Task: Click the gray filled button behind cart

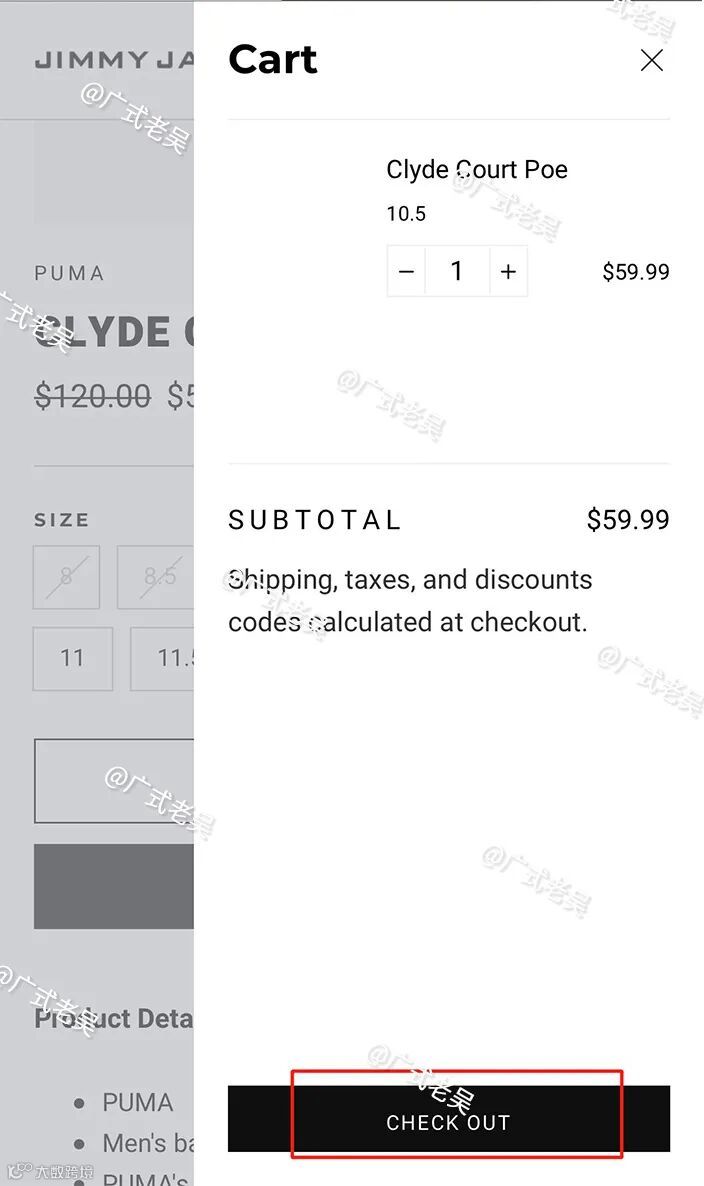Action: click(114, 886)
